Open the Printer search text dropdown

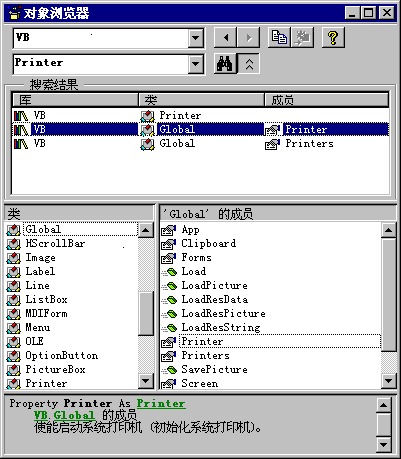coord(196,64)
